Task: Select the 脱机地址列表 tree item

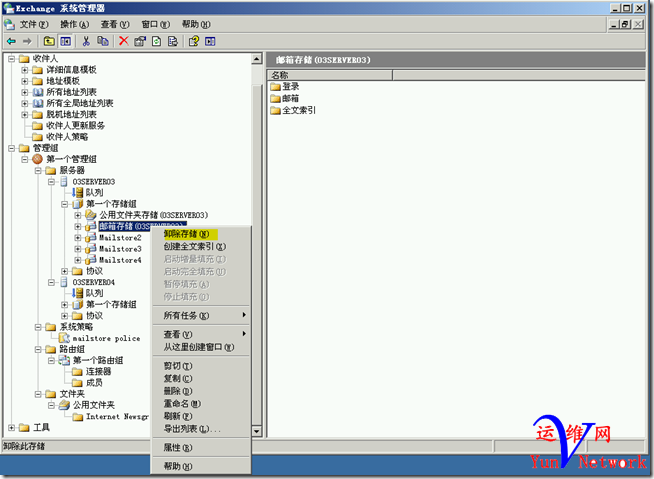Action: point(71,114)
